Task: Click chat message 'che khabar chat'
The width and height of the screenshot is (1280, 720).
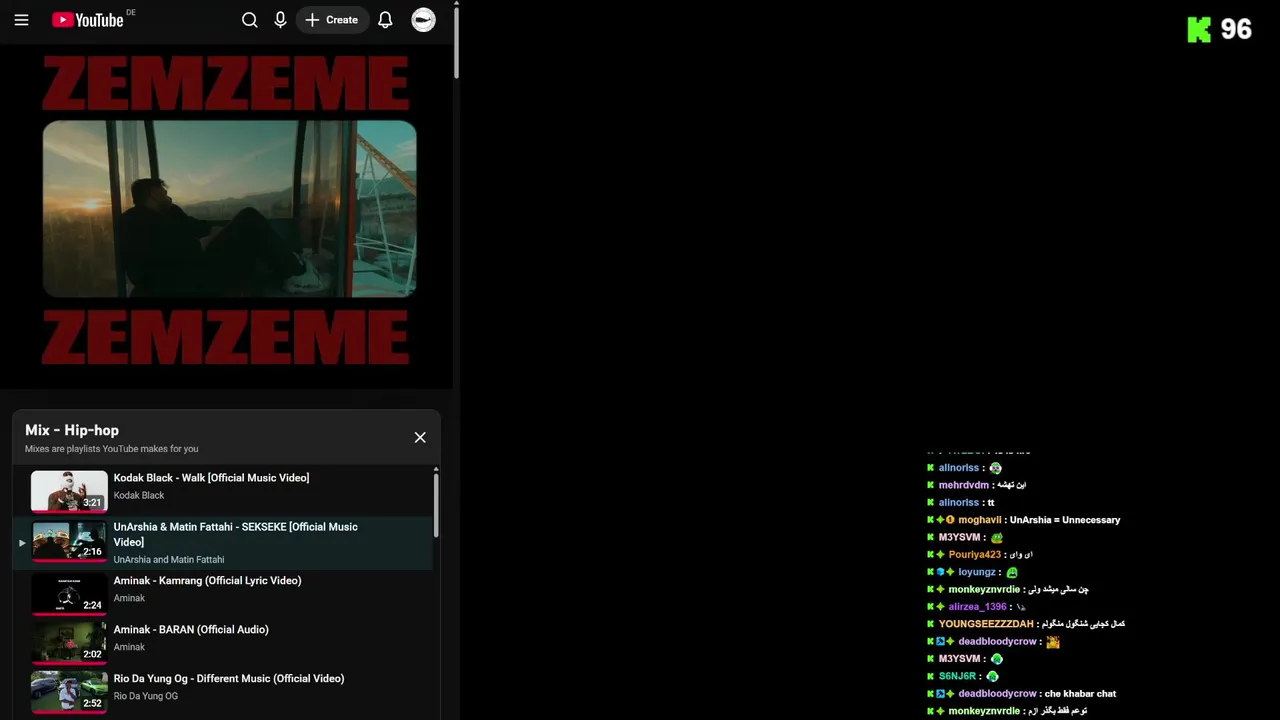Action: 1080,694
